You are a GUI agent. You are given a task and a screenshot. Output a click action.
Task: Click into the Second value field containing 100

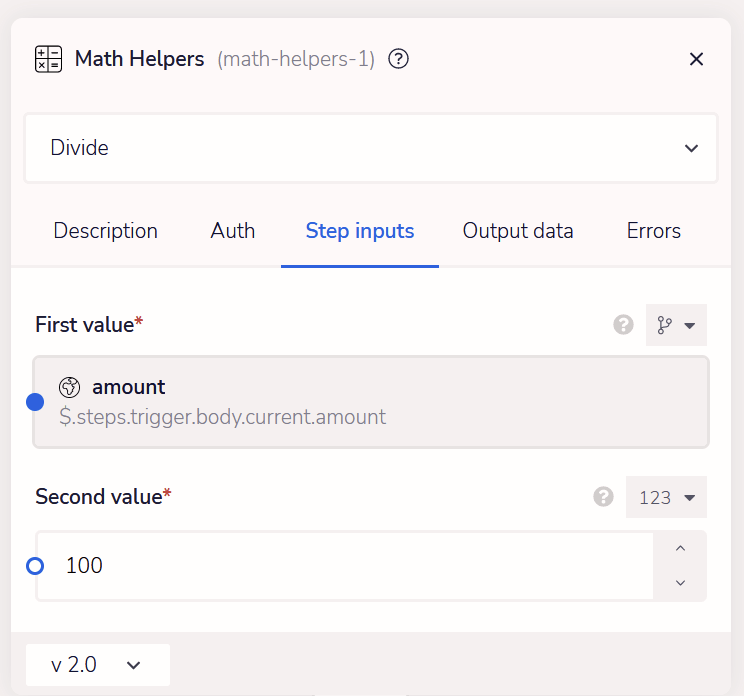[345, 566]
